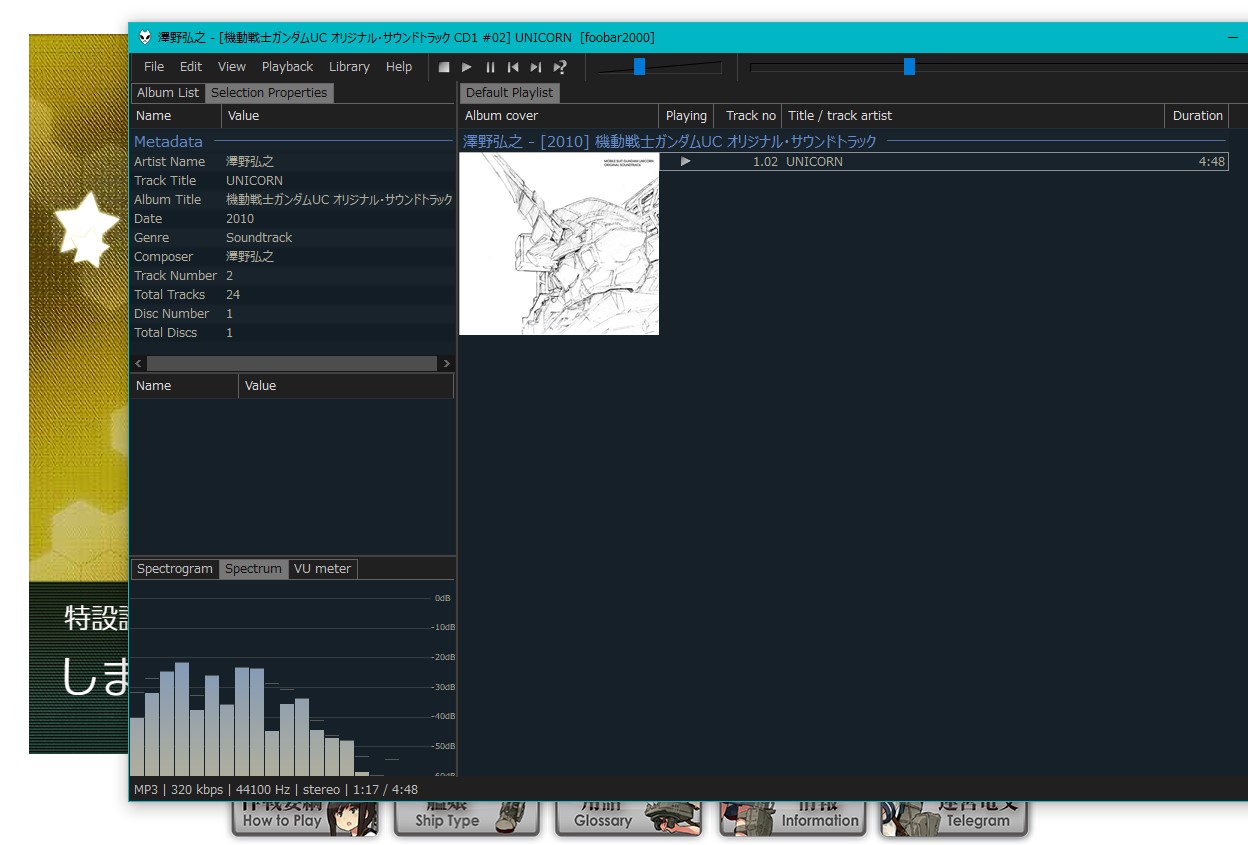Select the Artist Name metadata row
Screen dimensions: 1248x845
pos(293,162)
